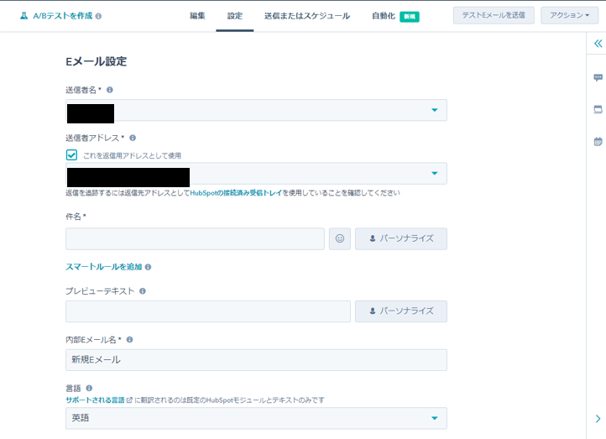Switch to the 編集 tab

(197, 16)
